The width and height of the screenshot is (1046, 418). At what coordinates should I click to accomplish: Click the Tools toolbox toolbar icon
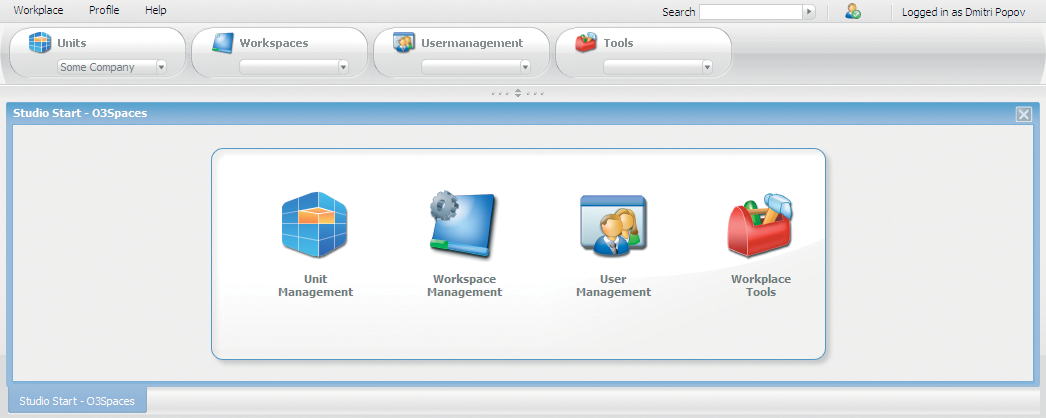(586, 43)
